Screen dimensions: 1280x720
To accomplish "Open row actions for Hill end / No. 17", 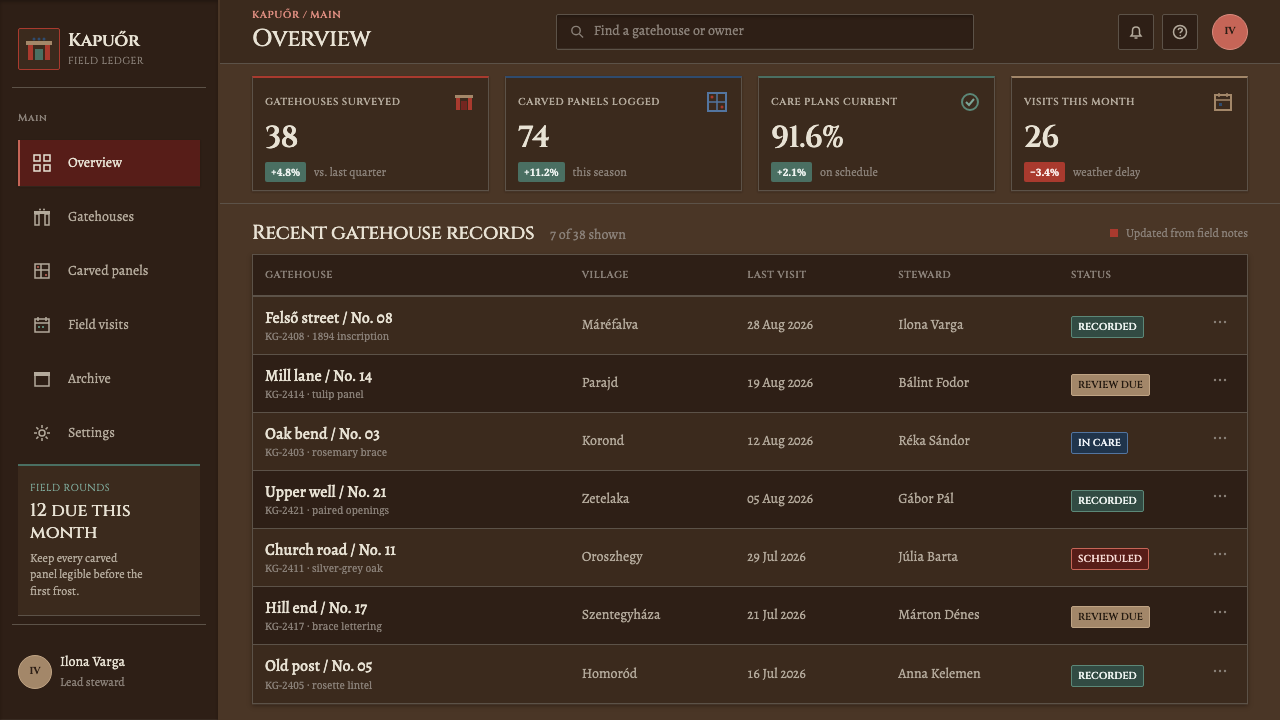I will tap(1220, 613).
